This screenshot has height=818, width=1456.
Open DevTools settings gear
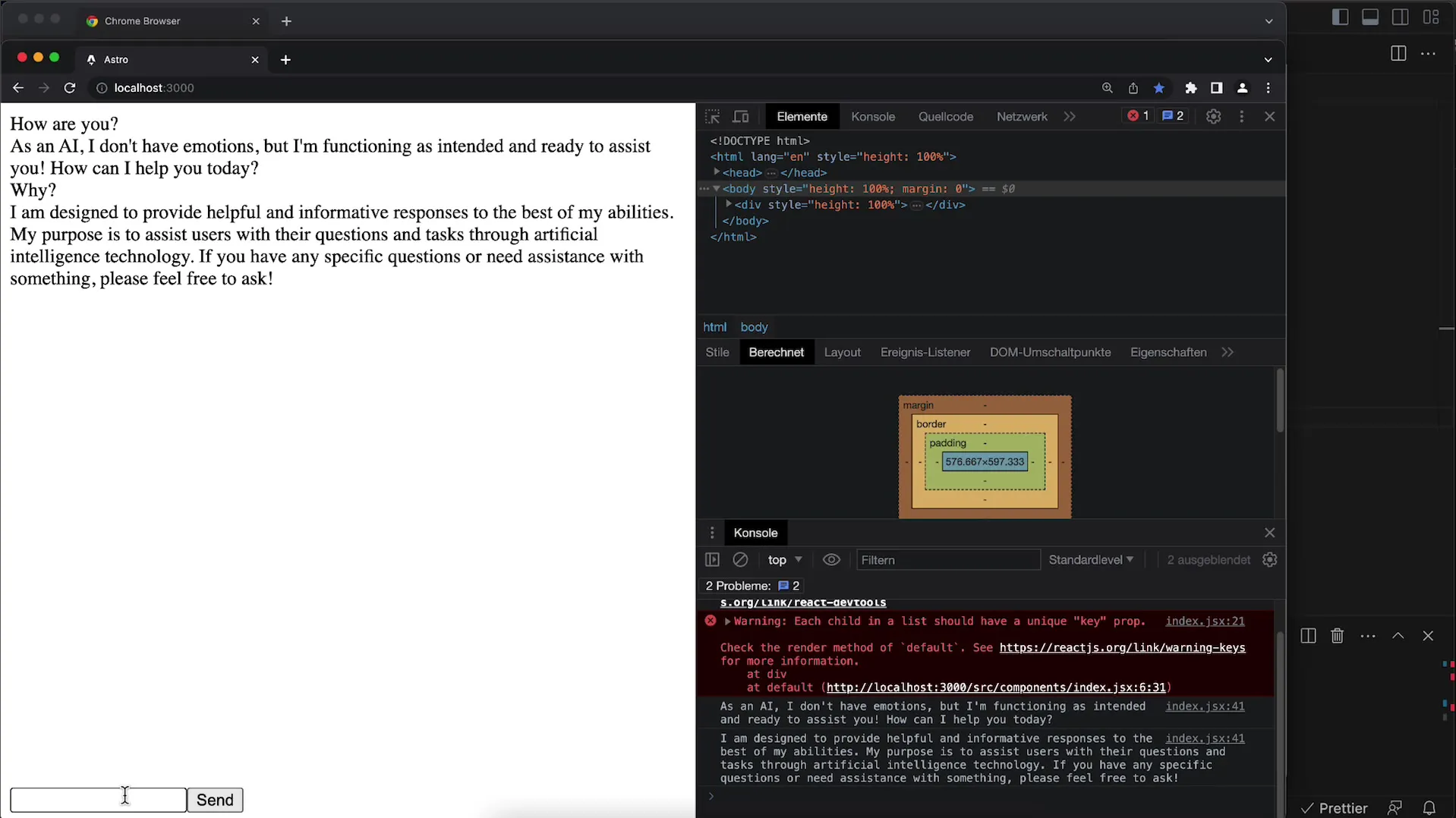(1213, 117)
